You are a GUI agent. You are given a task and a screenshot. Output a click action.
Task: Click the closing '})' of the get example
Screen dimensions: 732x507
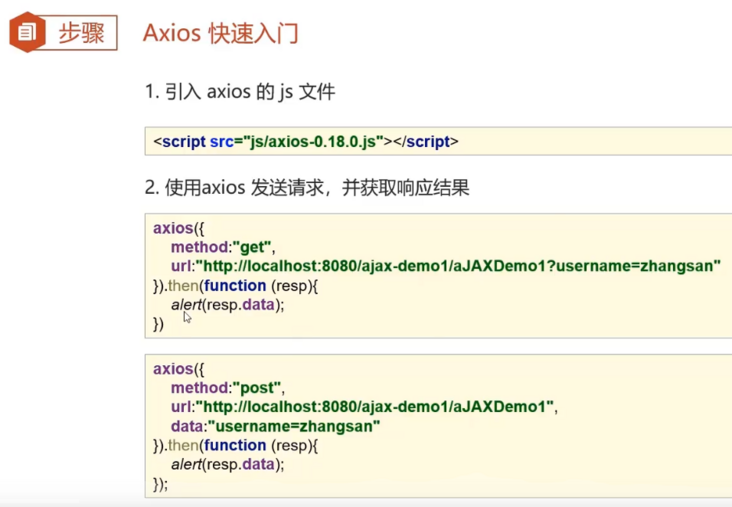tap(158, 324)
